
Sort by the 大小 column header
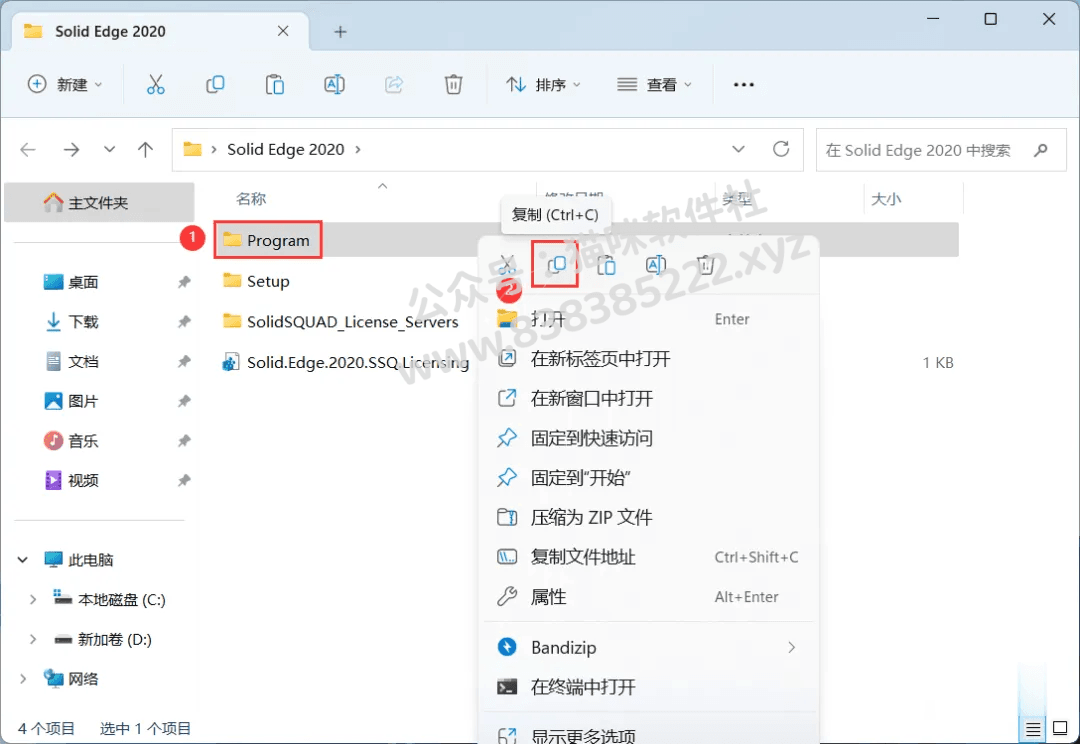click(x=886, y=199)
